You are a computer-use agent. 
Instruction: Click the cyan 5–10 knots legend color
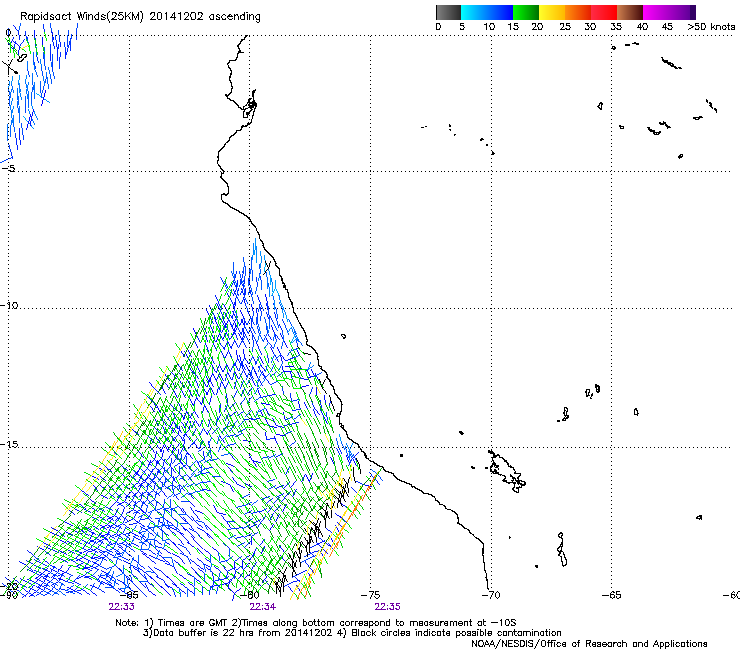click(x=474, y=12)
